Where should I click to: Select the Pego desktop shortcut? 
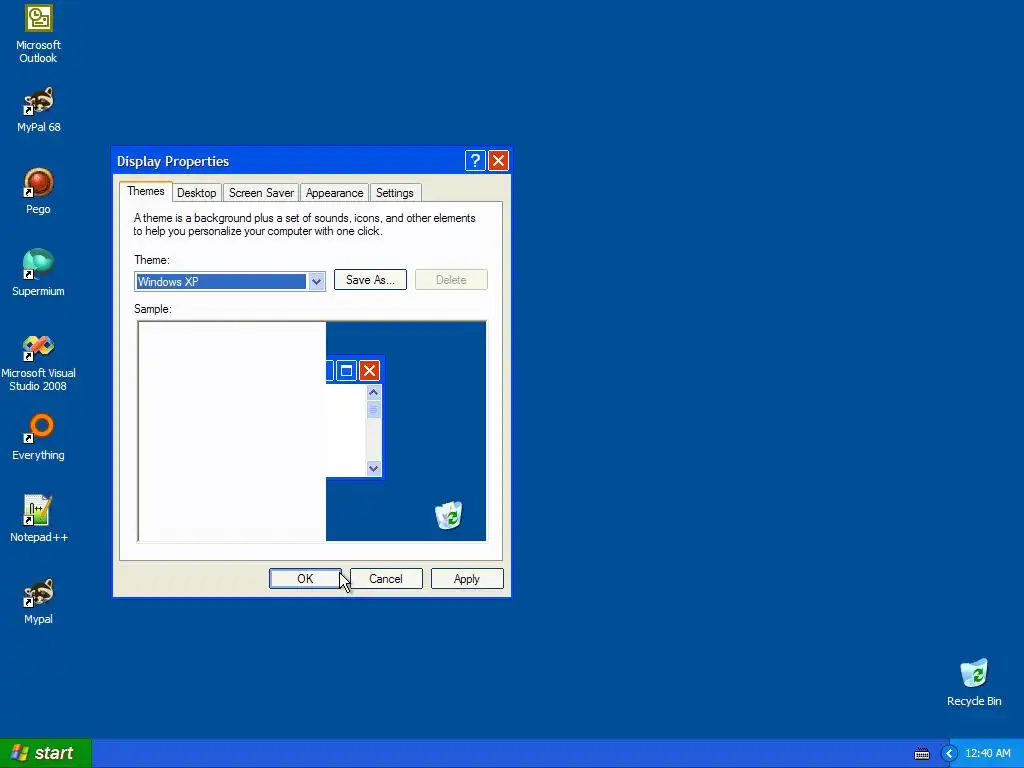(x=38, y=191)
